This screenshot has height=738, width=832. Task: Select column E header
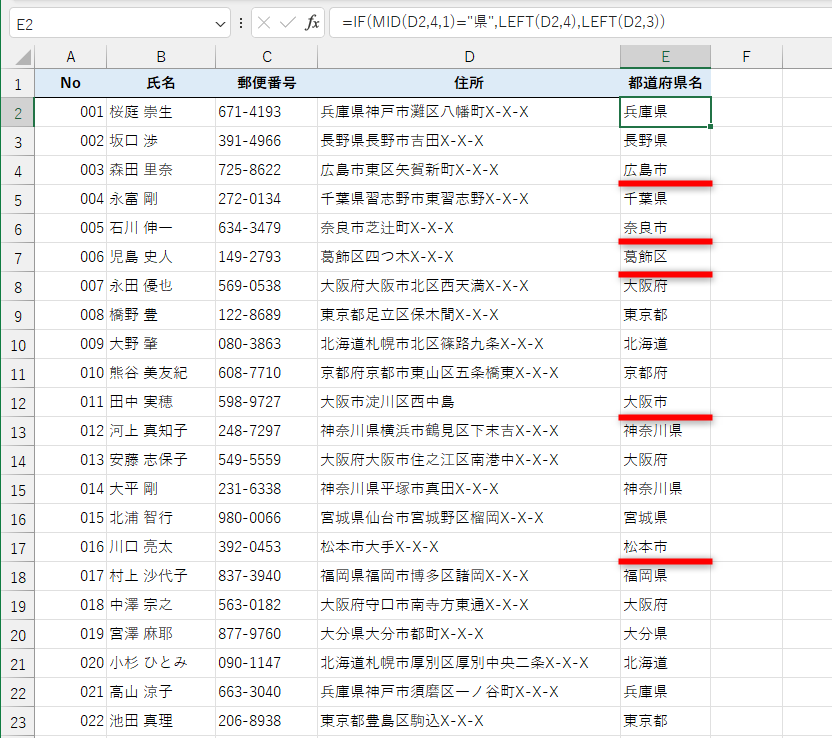(x=665, y=57)
